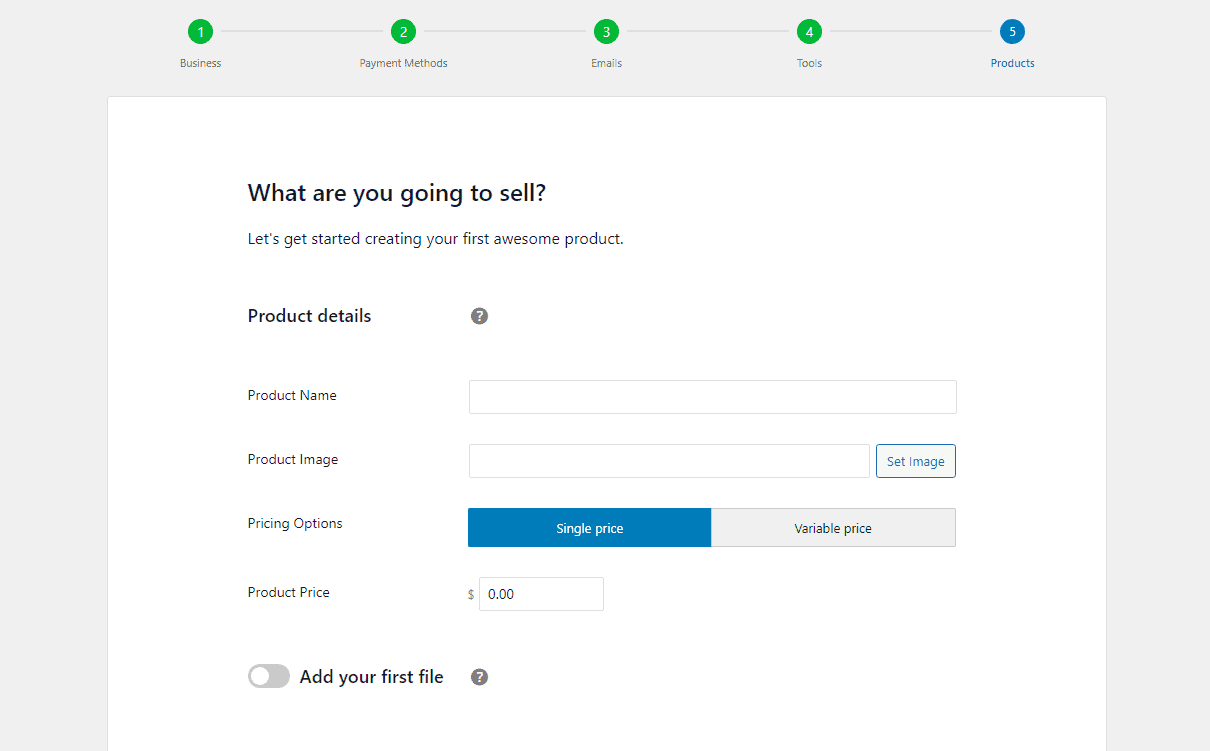Open help icon beside Add your first file
Screen dimensions: 1210x751
(x=480, y=677)
